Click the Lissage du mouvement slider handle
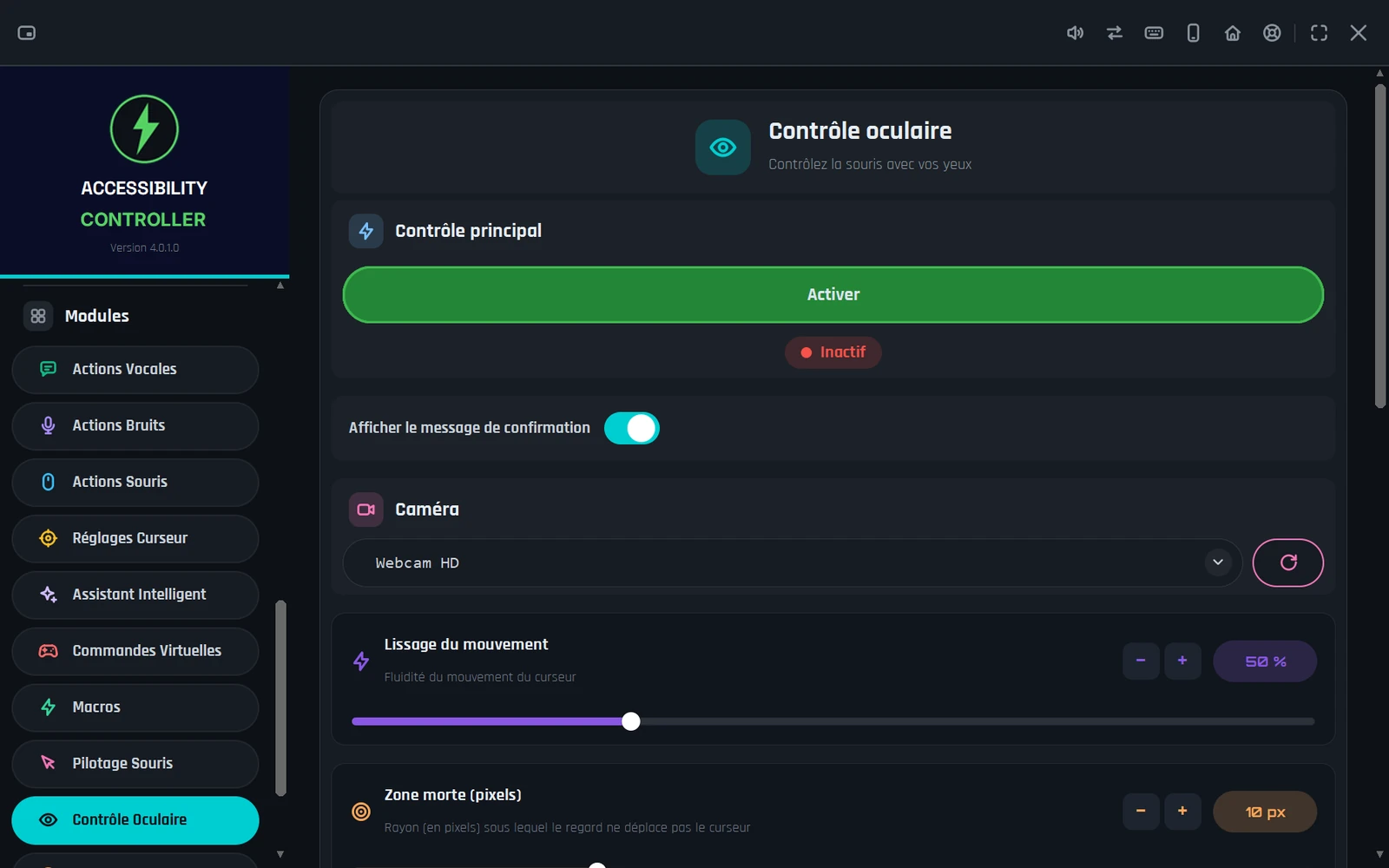 click(x=631, y=721)
